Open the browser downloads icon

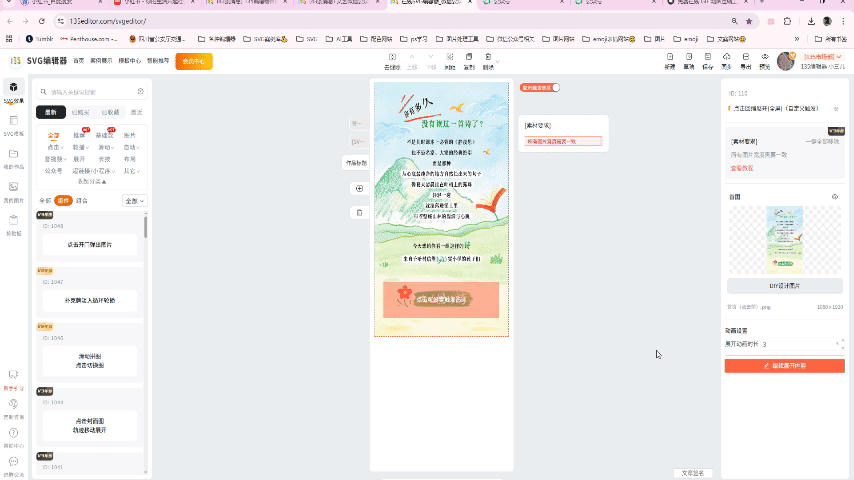click(811, 21)
